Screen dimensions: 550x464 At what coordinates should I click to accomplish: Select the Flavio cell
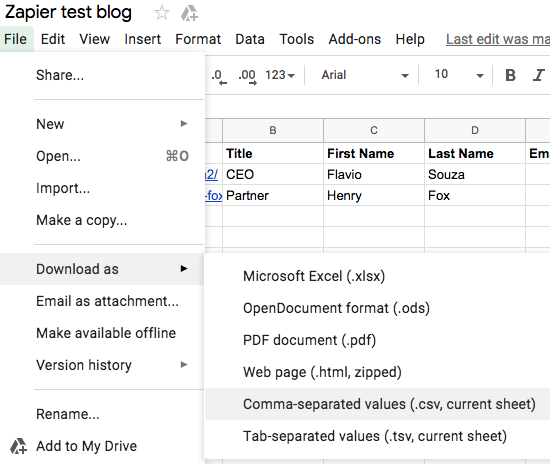(374, 174)
